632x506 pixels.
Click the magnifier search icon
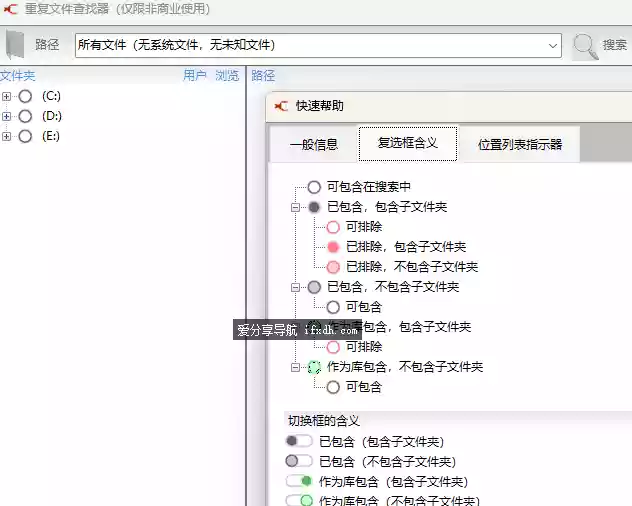(586, 46)
